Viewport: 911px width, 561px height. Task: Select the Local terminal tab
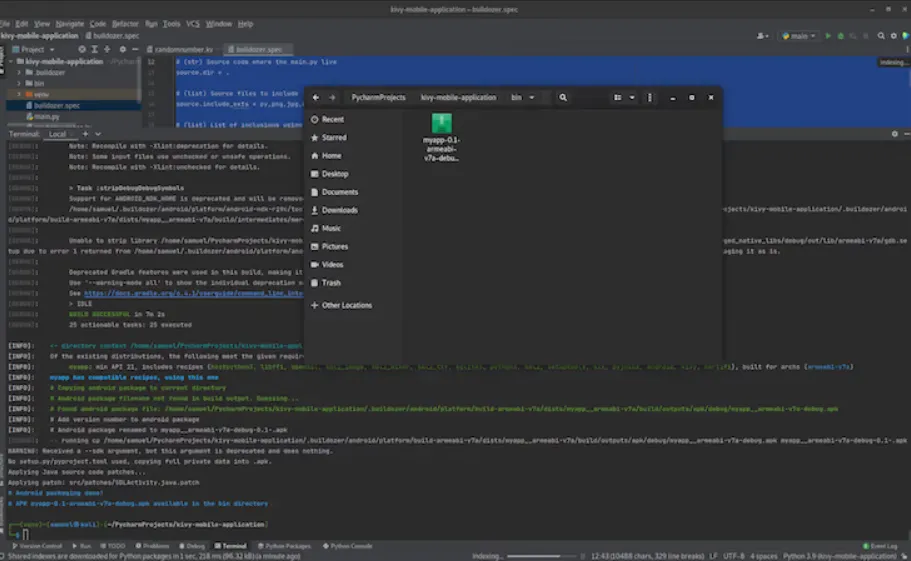58,134
